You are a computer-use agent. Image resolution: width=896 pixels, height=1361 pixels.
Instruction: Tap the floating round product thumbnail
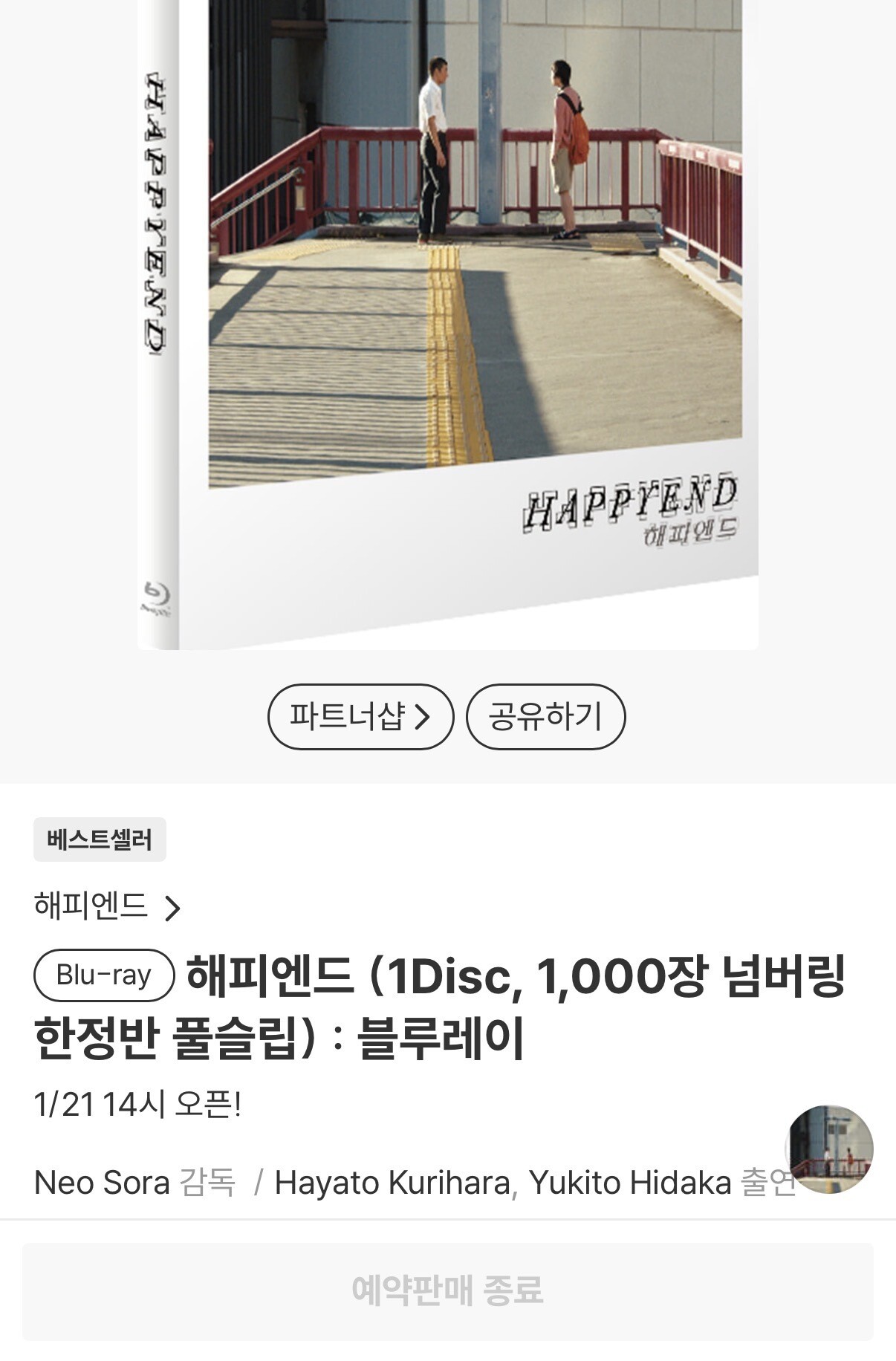(x=829, y=1149)
